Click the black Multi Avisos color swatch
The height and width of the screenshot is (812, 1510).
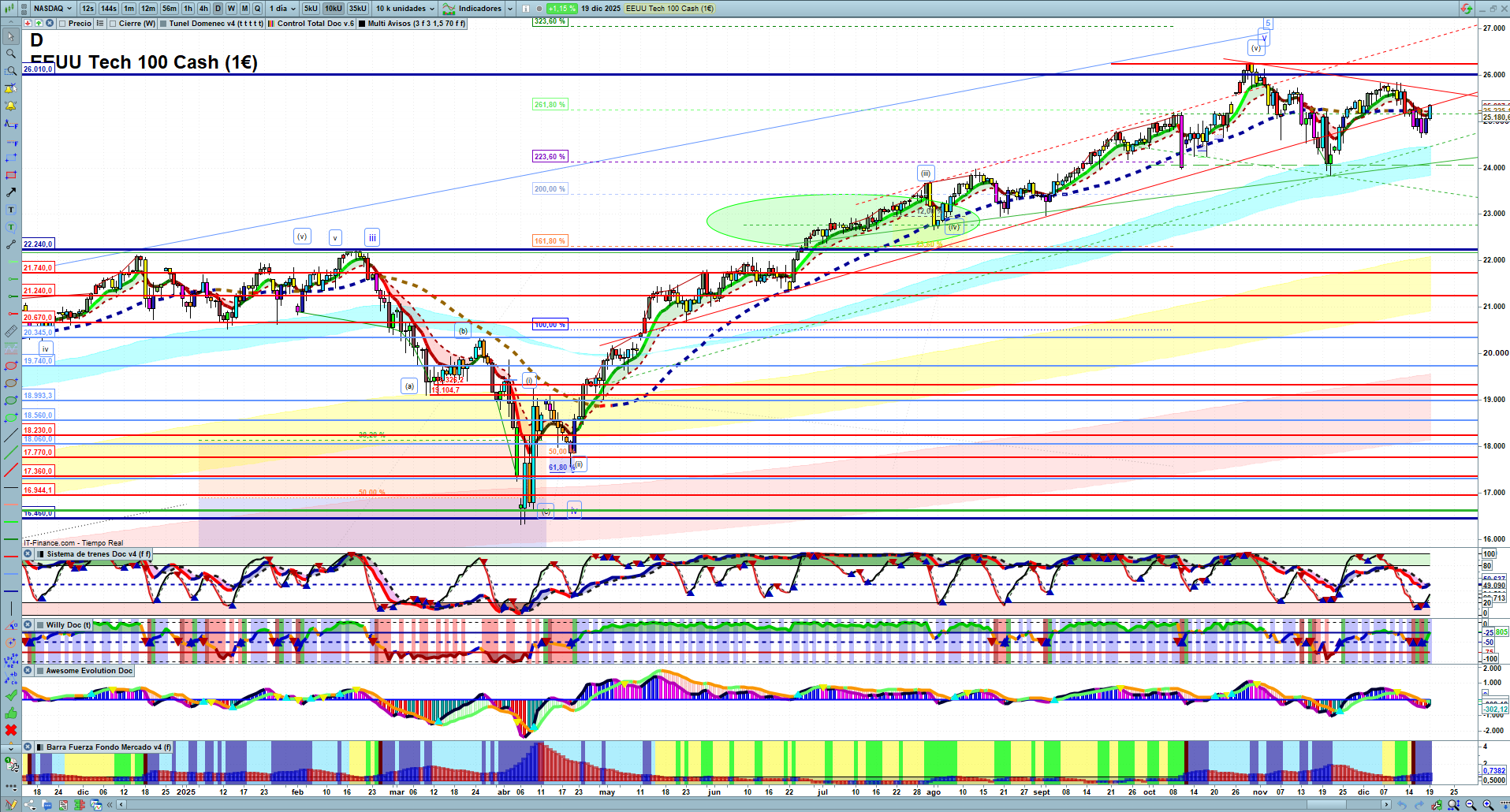tap(362, 24)
